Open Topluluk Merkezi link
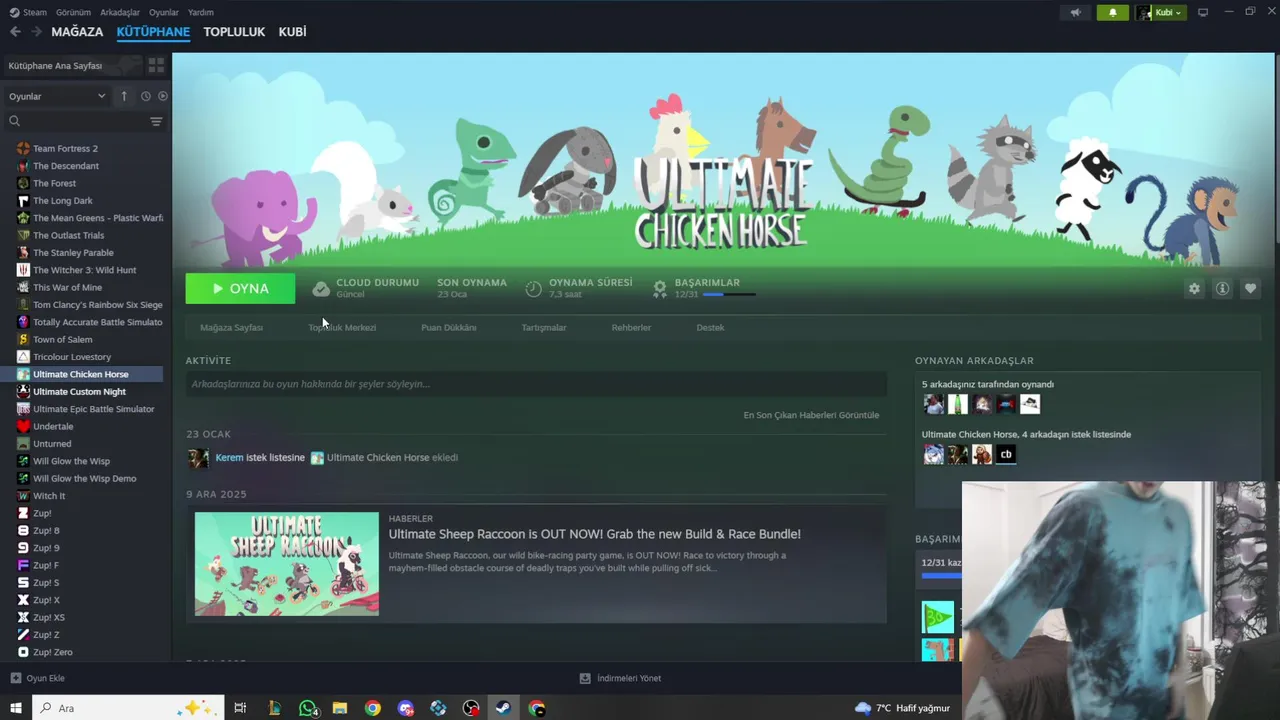Viewport: 1280px width, 720px height. (342, 328)
